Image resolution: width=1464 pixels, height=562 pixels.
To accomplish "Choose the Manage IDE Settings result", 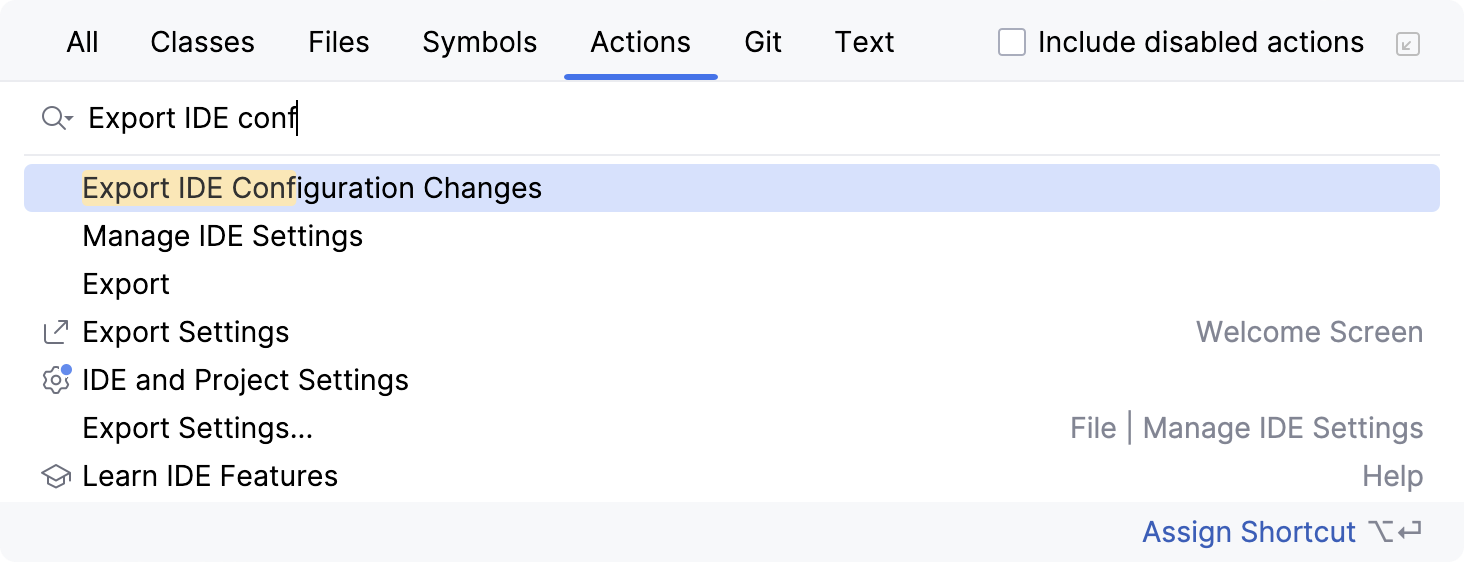I will [x=222, y=237].
